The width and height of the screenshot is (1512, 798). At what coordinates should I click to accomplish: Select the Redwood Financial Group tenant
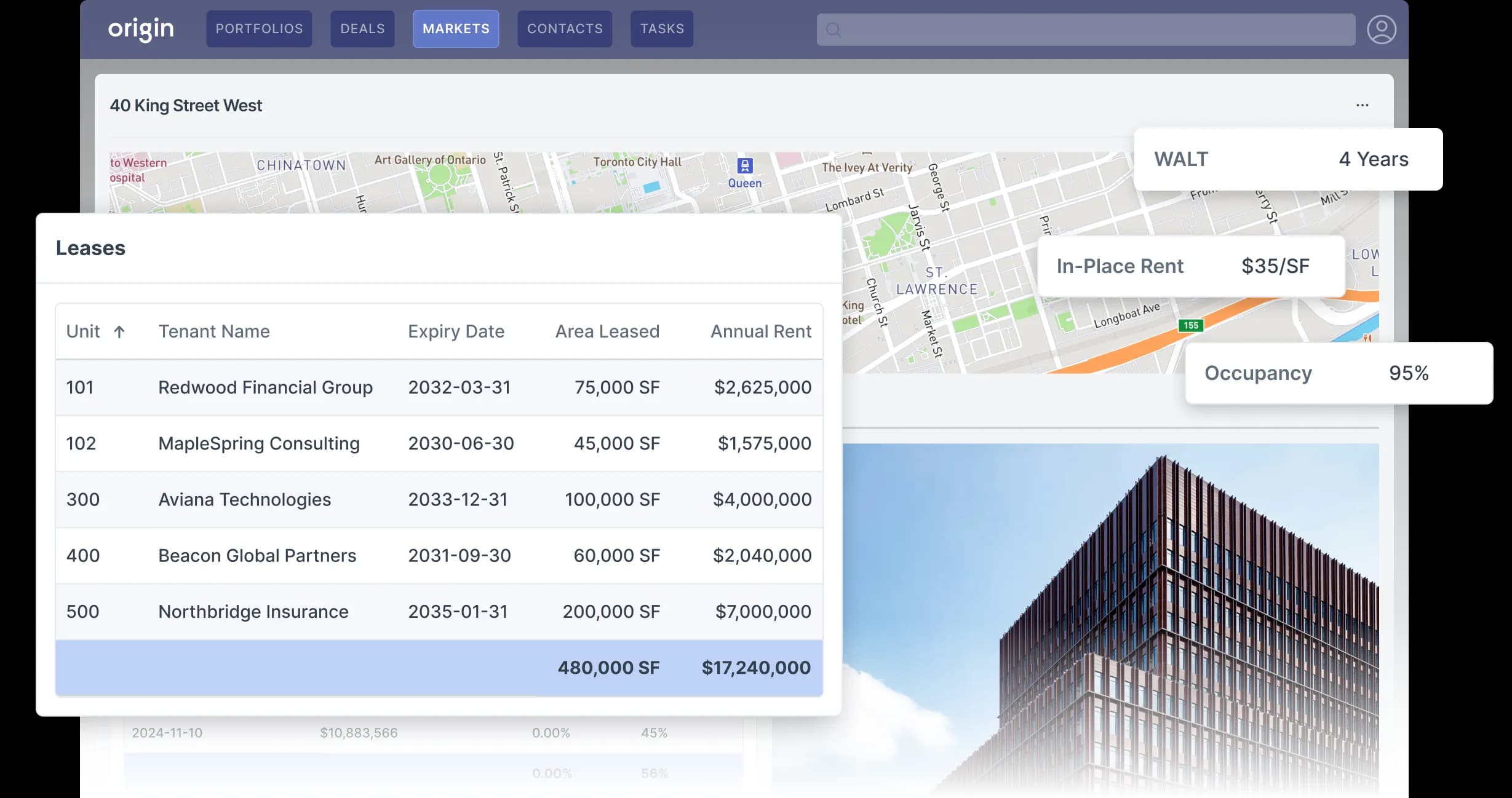tap(265, 387)
